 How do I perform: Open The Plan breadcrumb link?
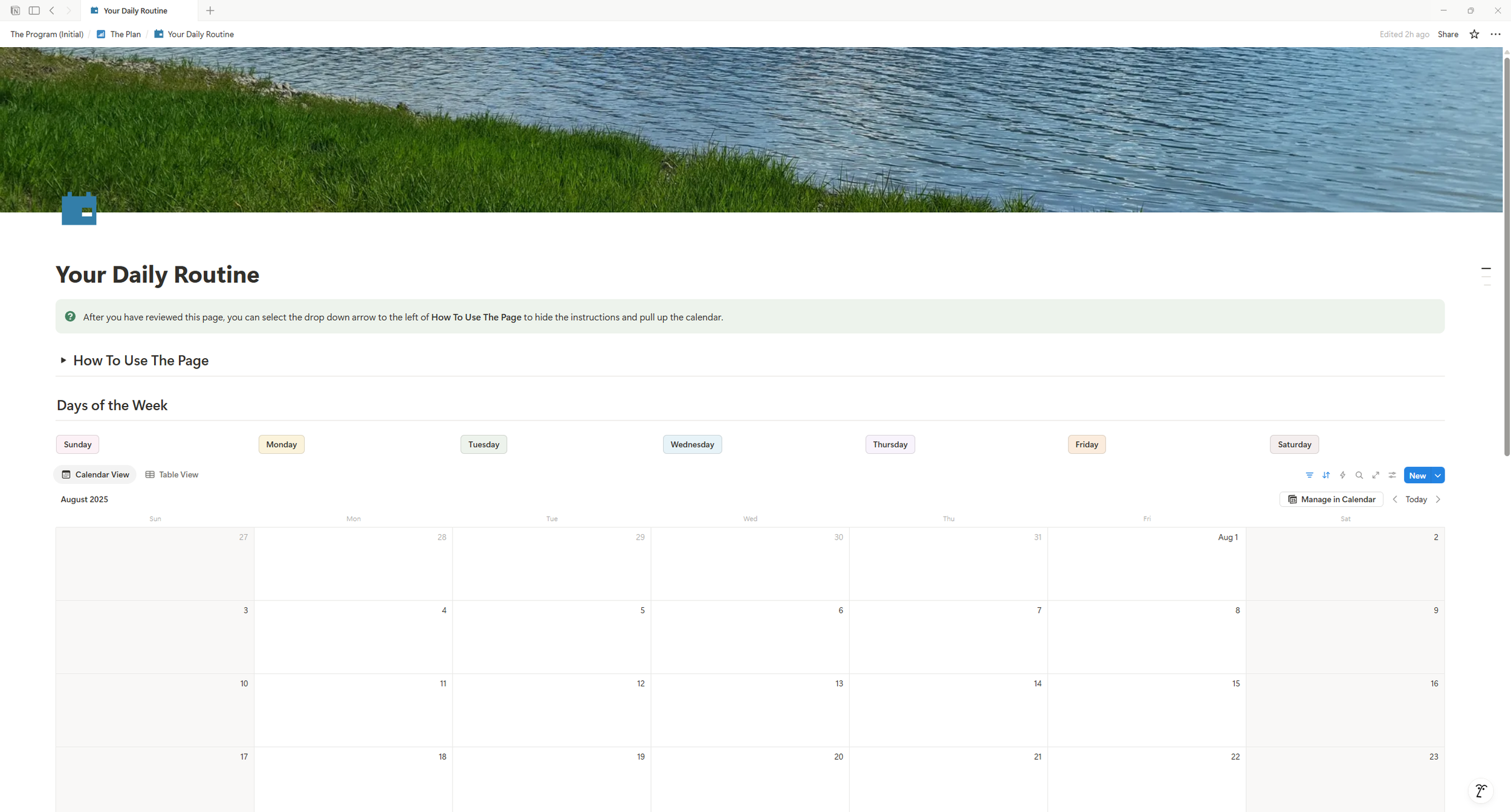(x=125, y=34)
